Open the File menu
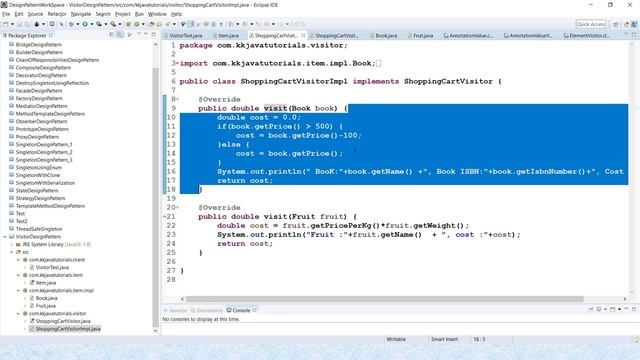Viewport: 640px width, 360px height. coord(6,14)
